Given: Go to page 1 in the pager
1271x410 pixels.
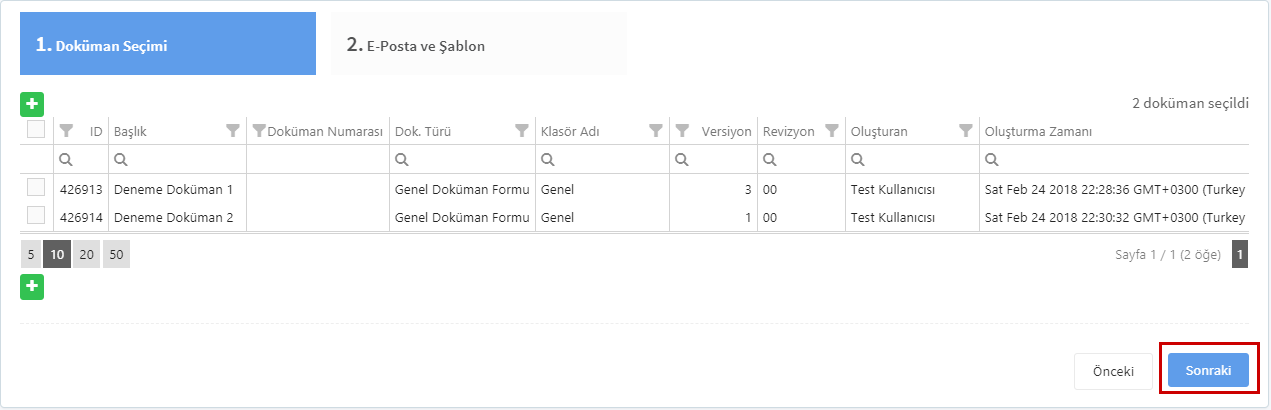Looking at the screenshot, I should [1240, 255].
